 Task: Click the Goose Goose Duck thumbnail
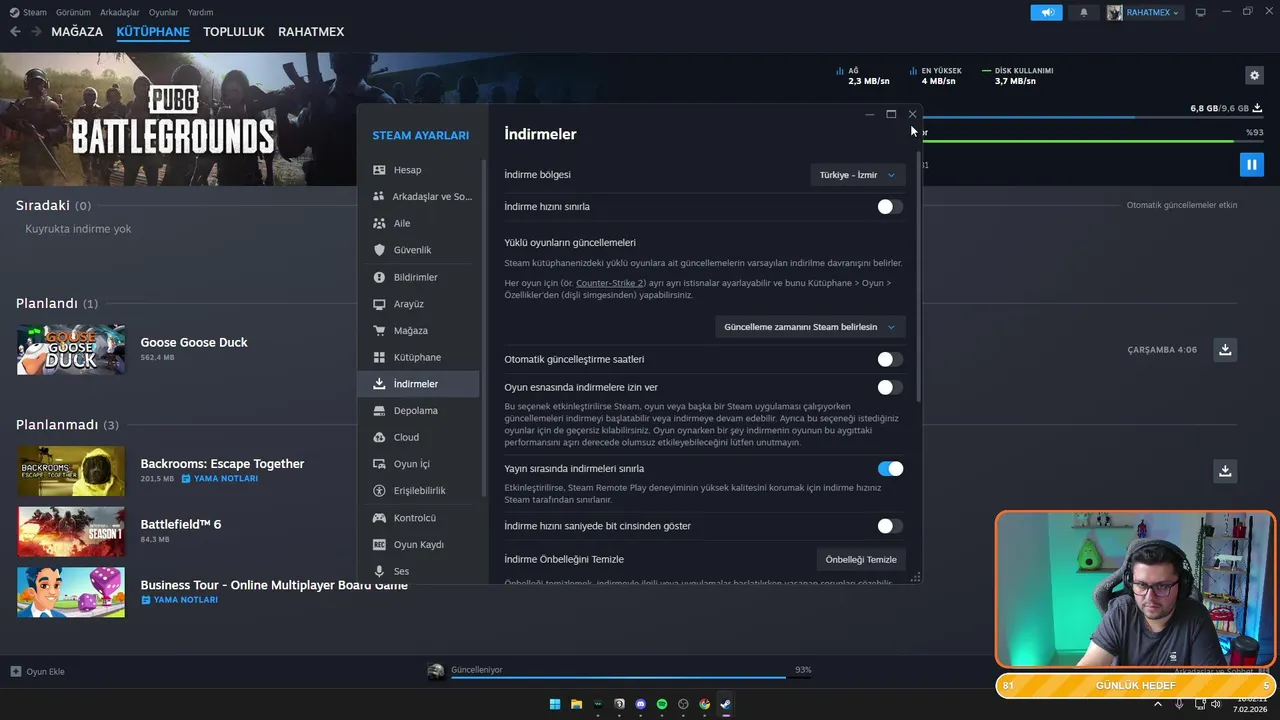pos(71,350)
